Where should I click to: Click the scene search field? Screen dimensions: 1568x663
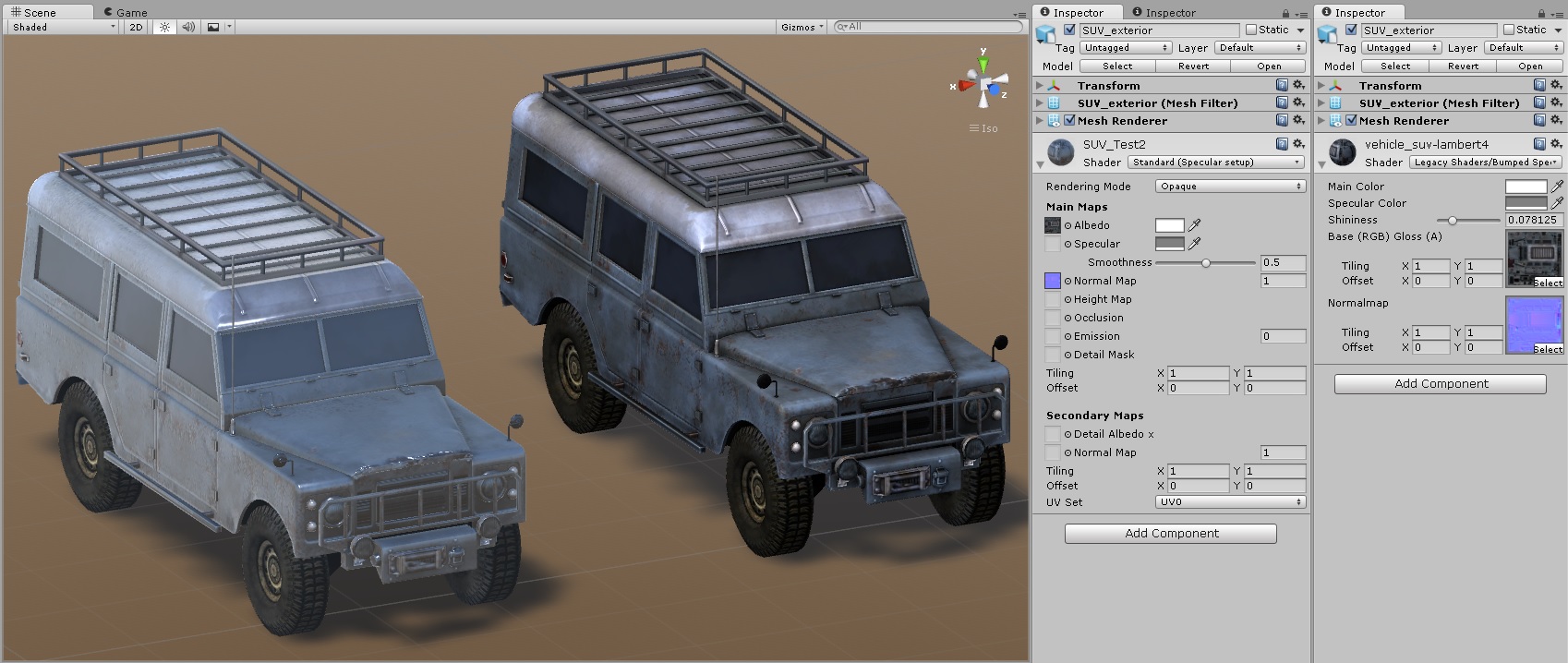928,27
